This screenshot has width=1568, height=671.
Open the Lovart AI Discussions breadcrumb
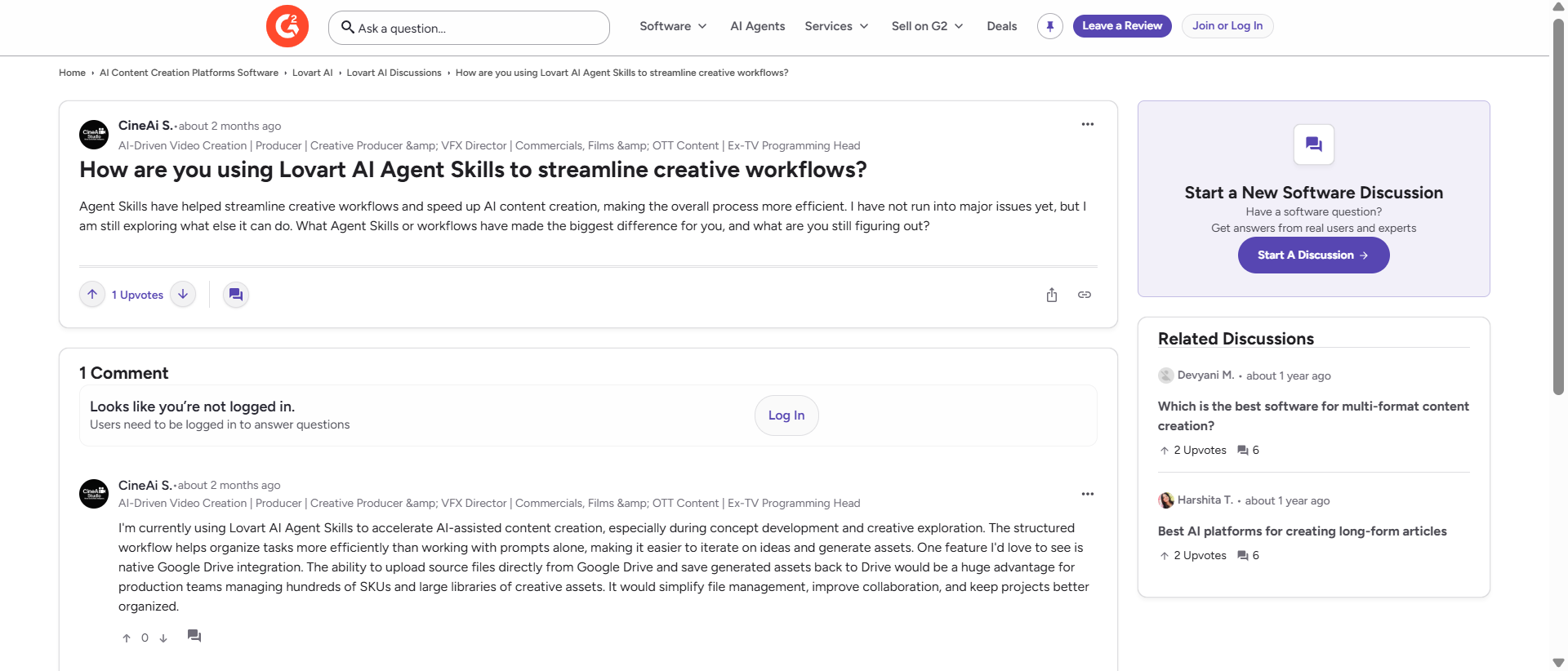coord(394,73)
